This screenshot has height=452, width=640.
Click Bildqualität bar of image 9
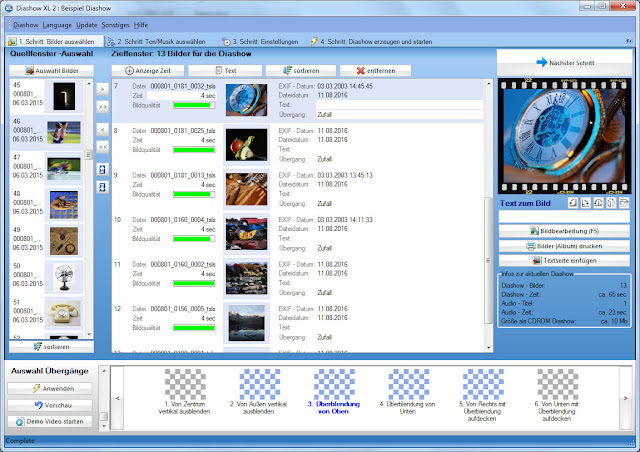click(194, 194)
